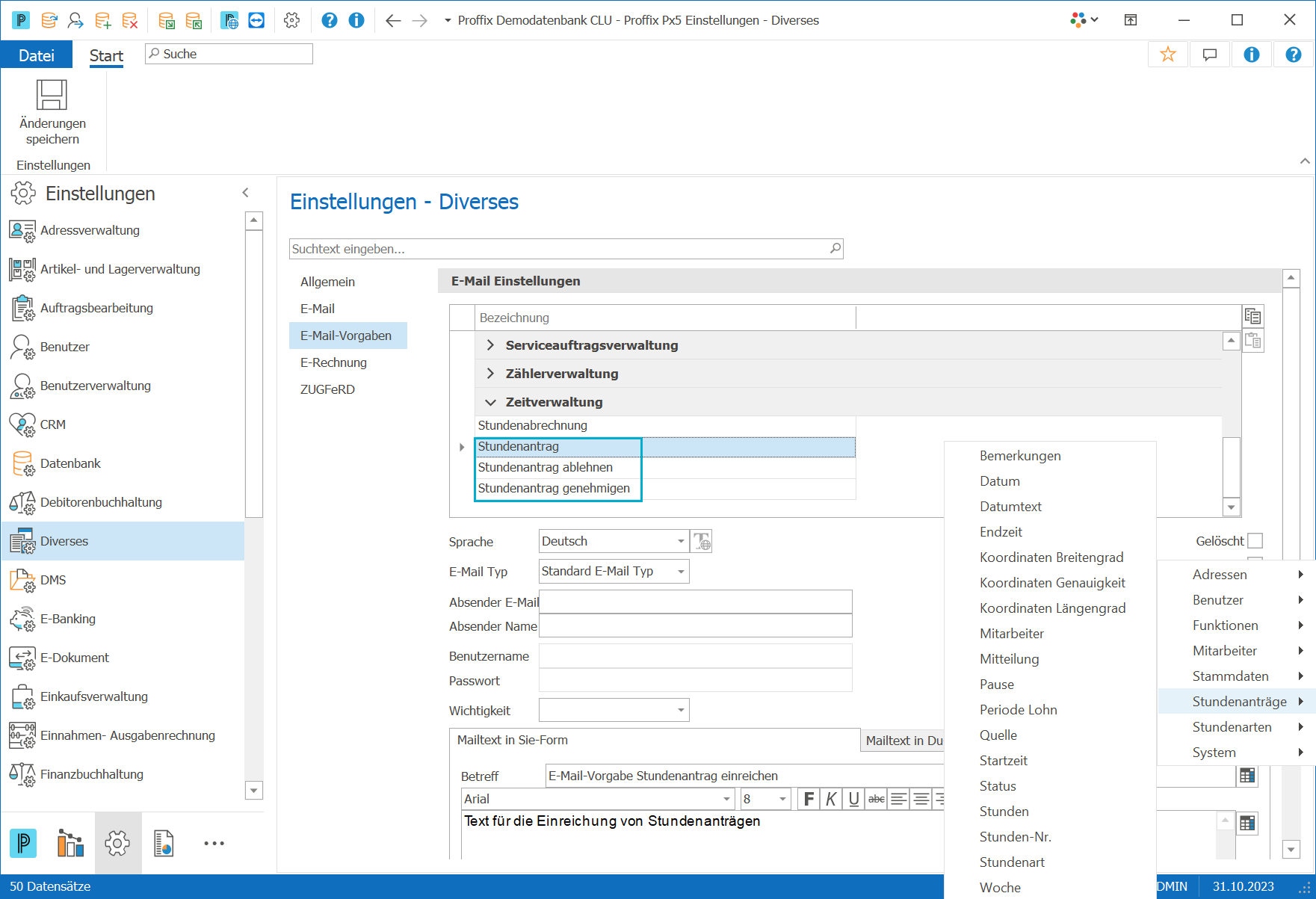Click the copy icon beside Bezeichnung grid
This screenshot has height=899, width=1316.
click(x=1253, y=316)
